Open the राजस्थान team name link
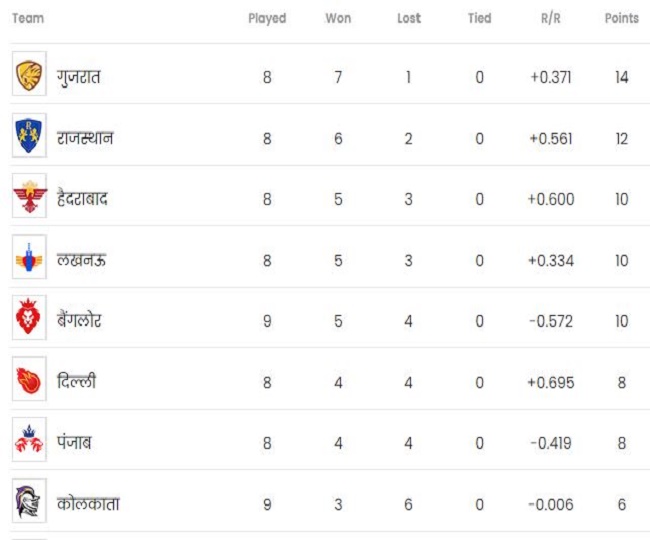Viewport: 650px width, 540px height. [85, 138]
